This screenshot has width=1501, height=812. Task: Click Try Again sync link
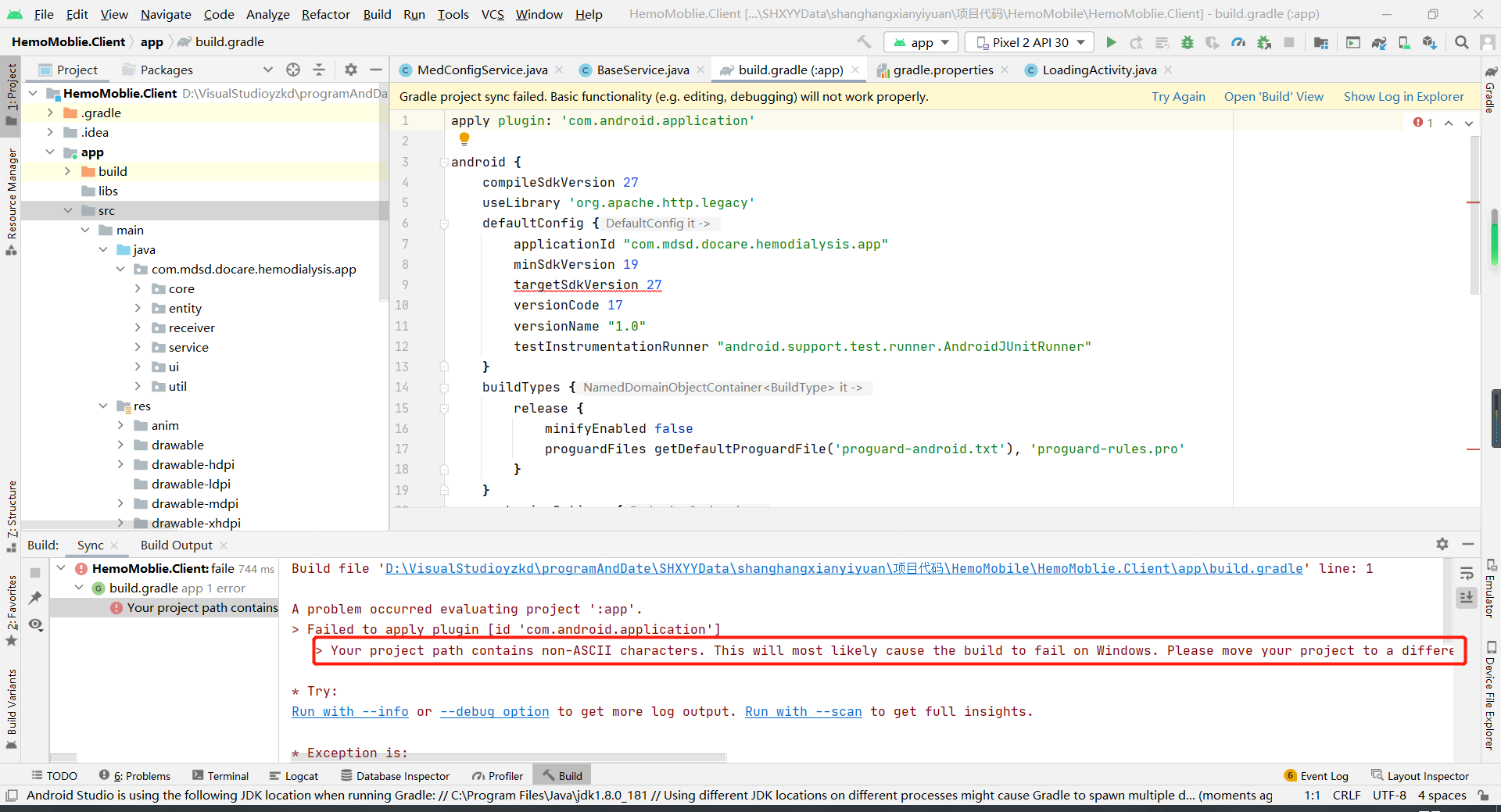pyautogui.click(x=1178, y=96)
